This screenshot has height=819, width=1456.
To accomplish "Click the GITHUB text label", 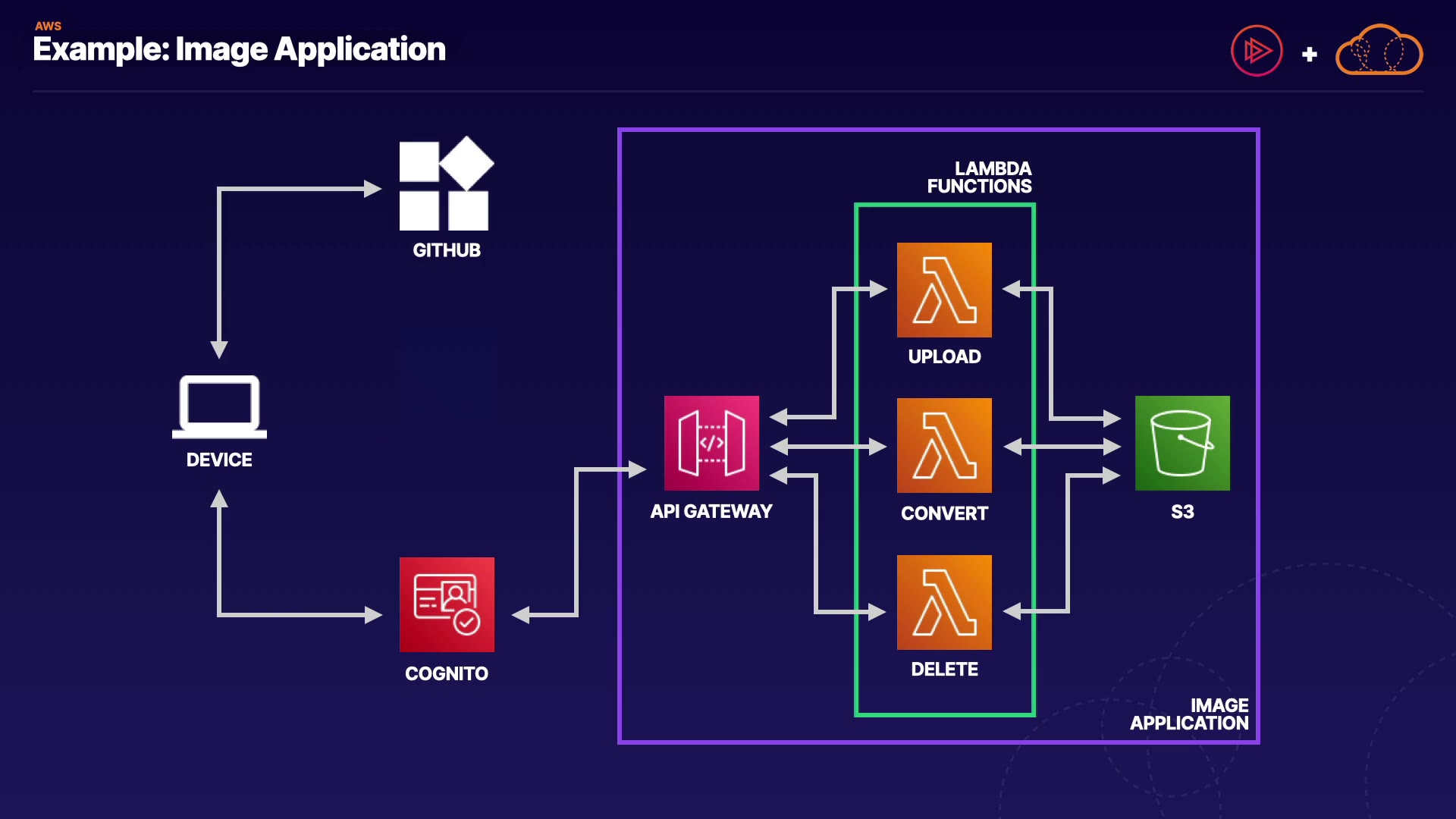I will (447, 250).
